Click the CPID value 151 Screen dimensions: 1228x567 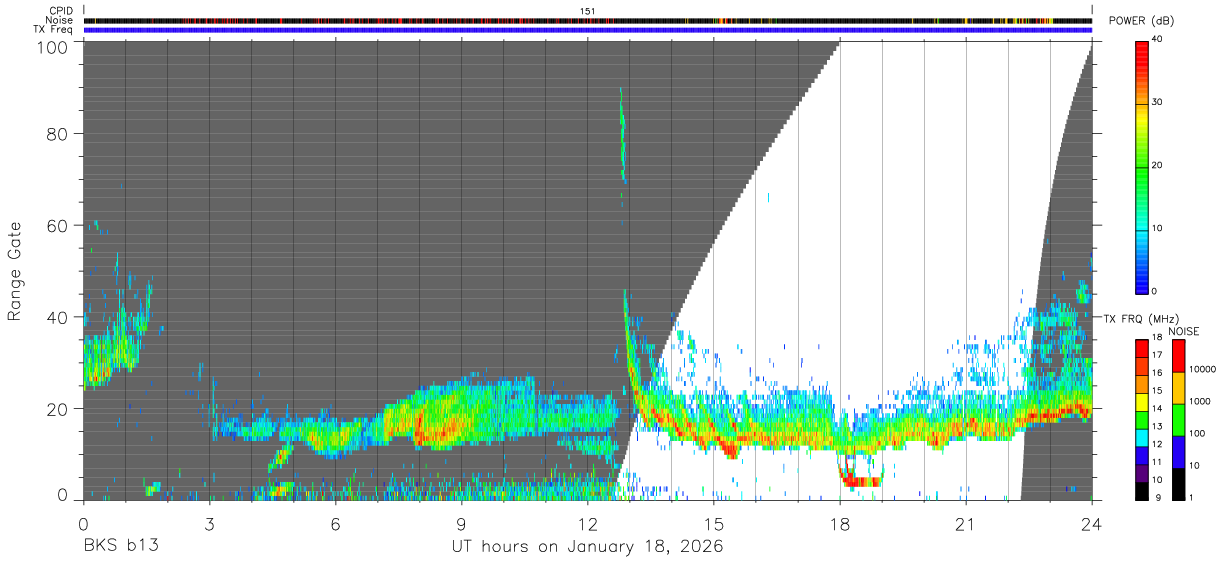click(588, 11)
